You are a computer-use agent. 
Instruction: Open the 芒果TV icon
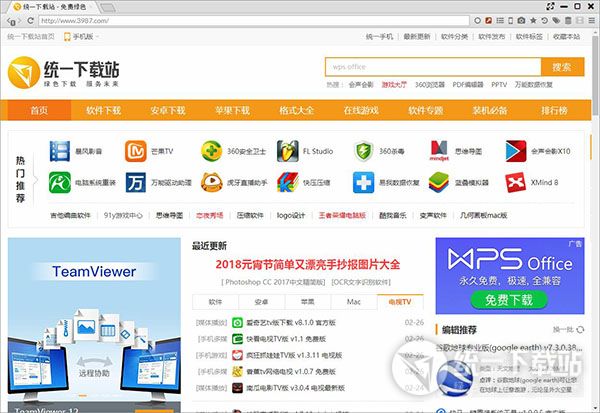click(x=135, y=151)
